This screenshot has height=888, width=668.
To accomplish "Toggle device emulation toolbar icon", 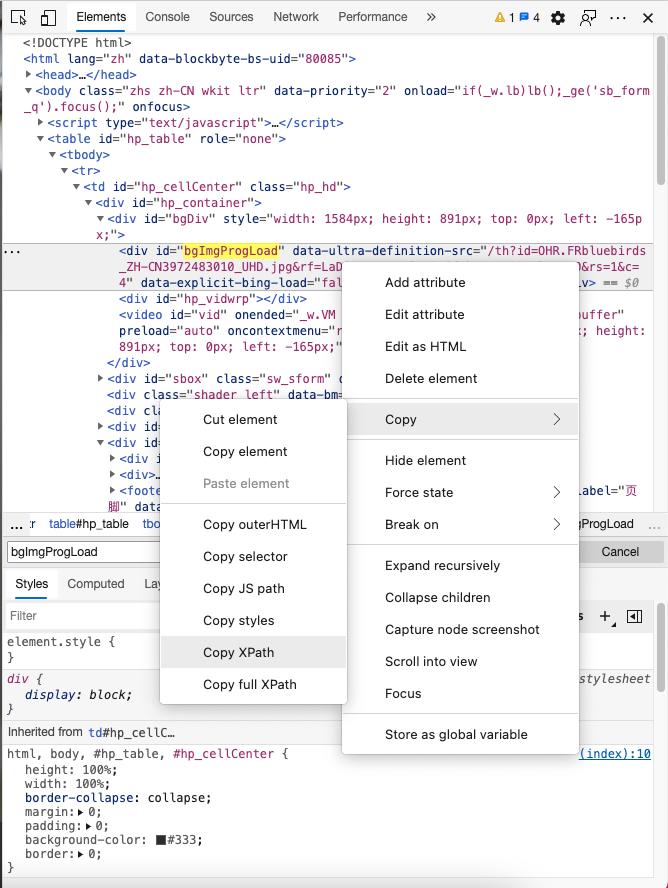I will click(x=49, y=18).
